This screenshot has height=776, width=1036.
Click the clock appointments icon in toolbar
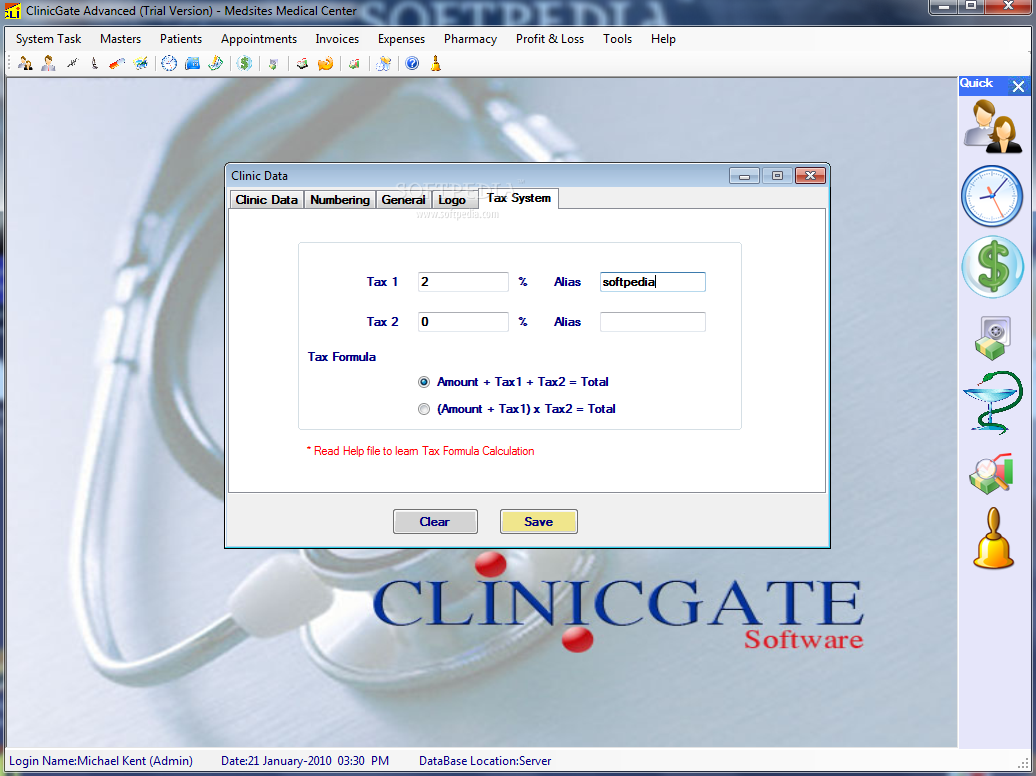pos(169,63)
